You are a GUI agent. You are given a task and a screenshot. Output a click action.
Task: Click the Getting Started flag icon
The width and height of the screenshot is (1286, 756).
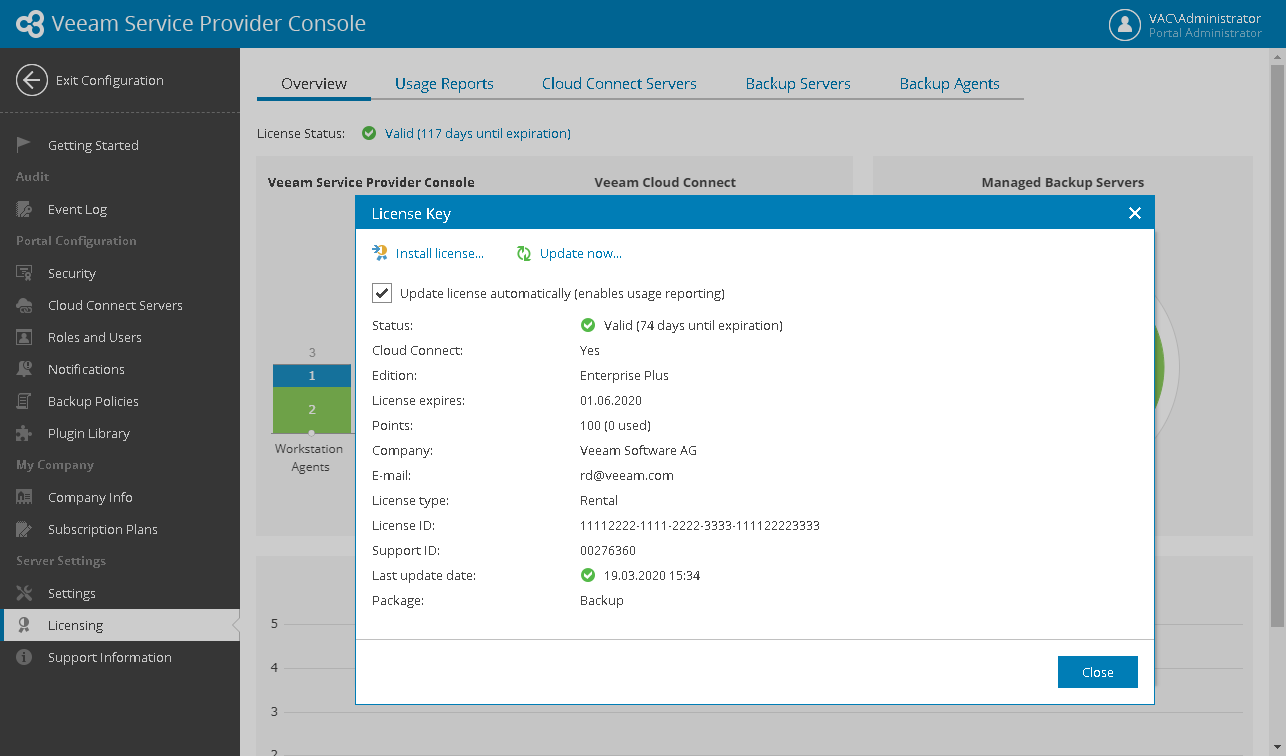24,145
